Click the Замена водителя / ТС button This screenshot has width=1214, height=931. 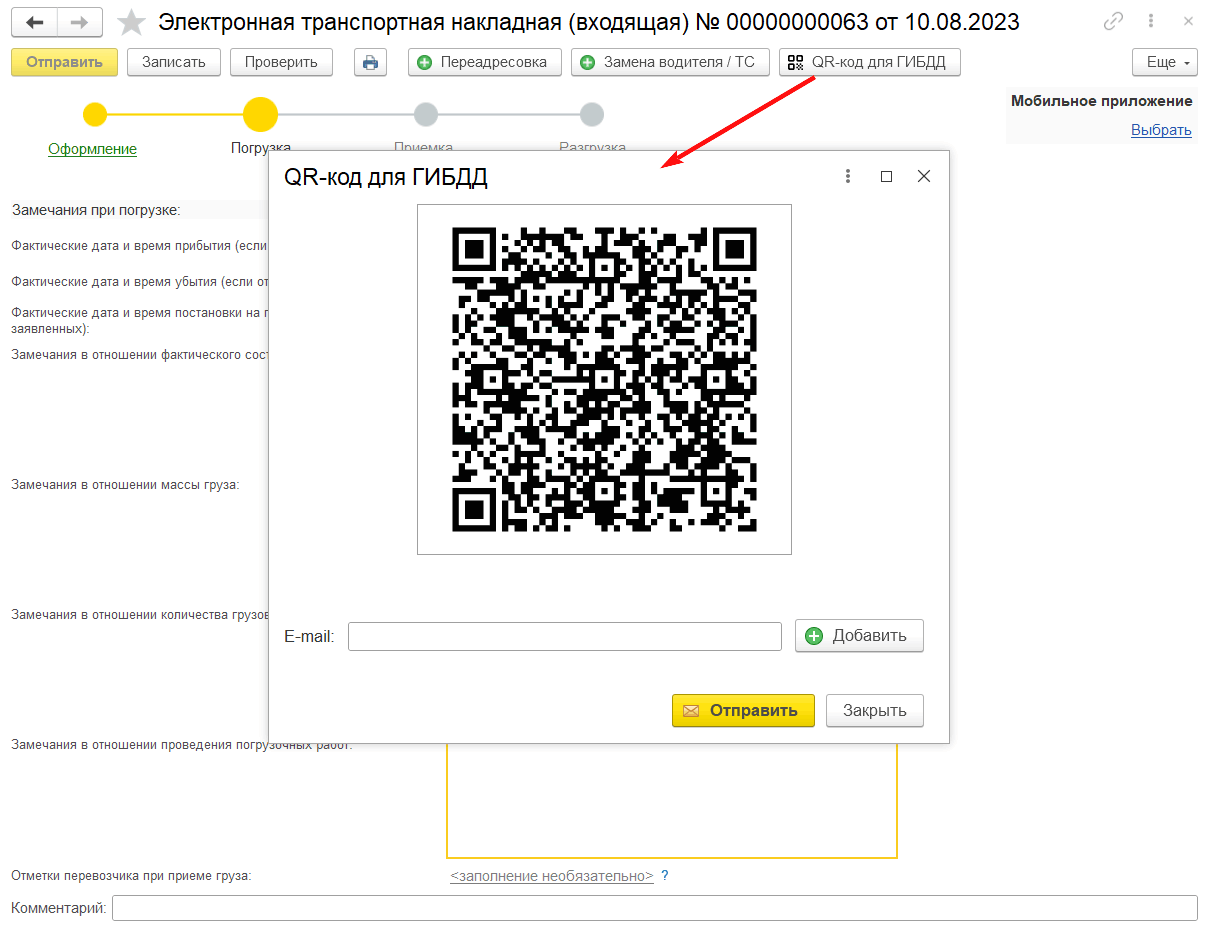click(x=670, y=62)
